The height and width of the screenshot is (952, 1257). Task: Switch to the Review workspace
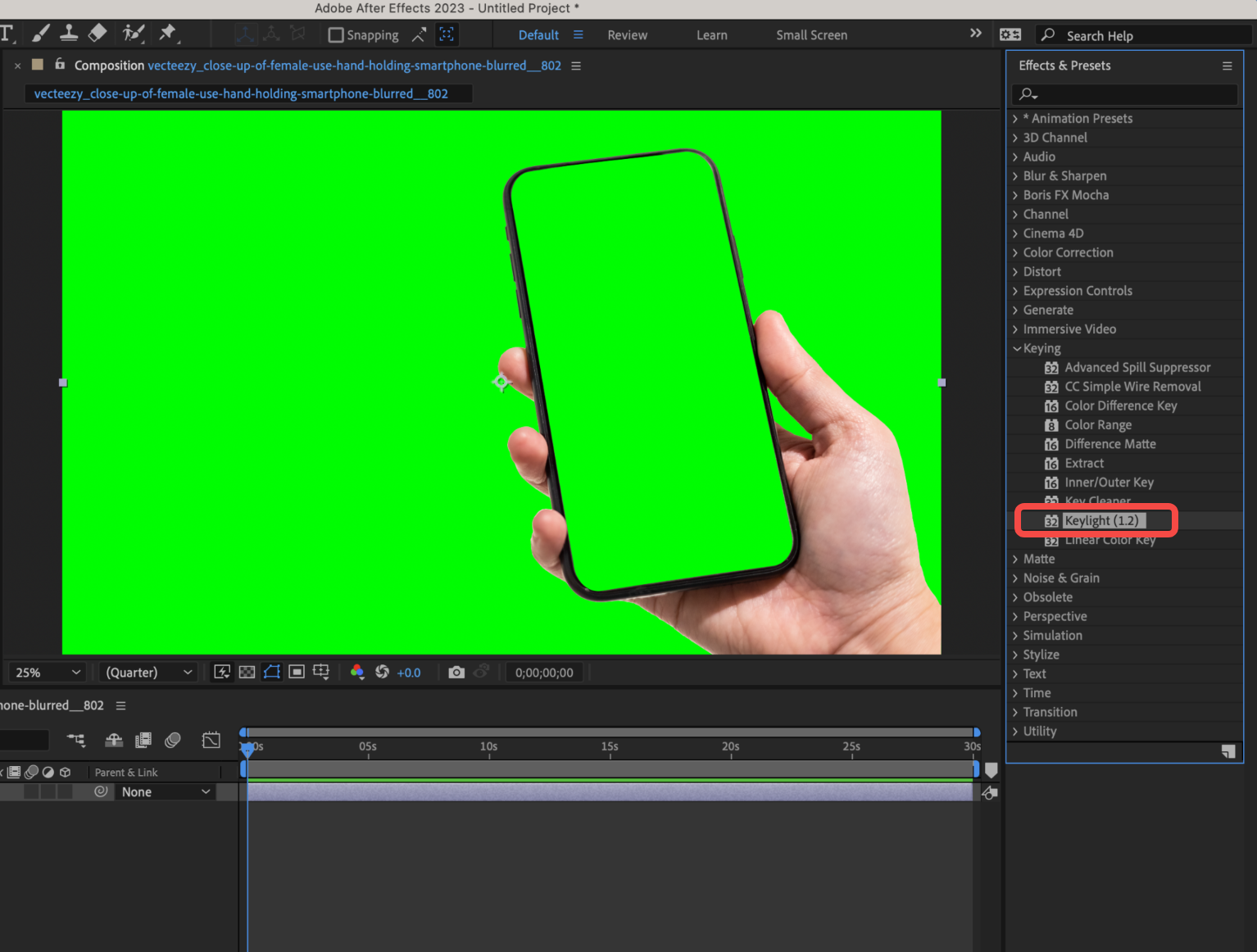tap(627, 34)
